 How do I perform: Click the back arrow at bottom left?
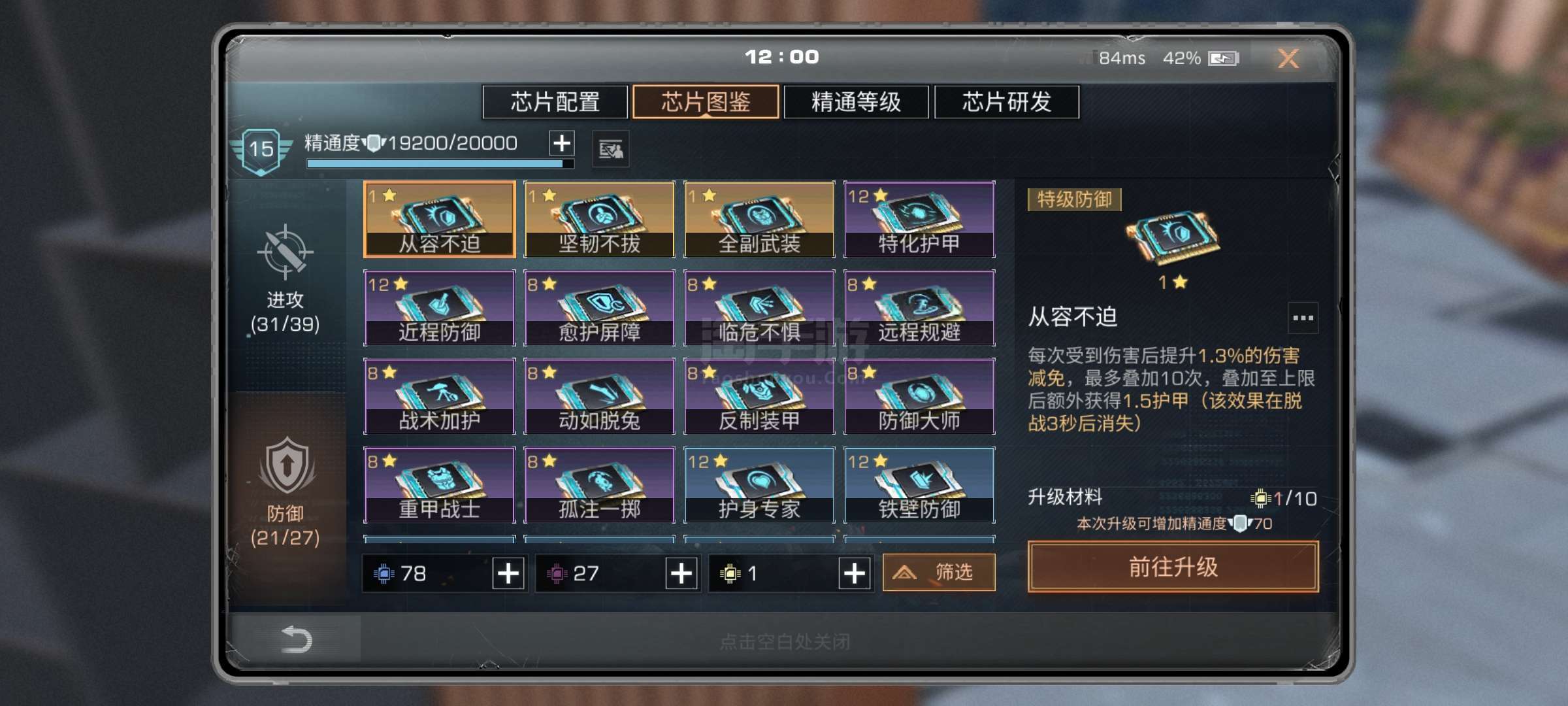tap(295, 639)
